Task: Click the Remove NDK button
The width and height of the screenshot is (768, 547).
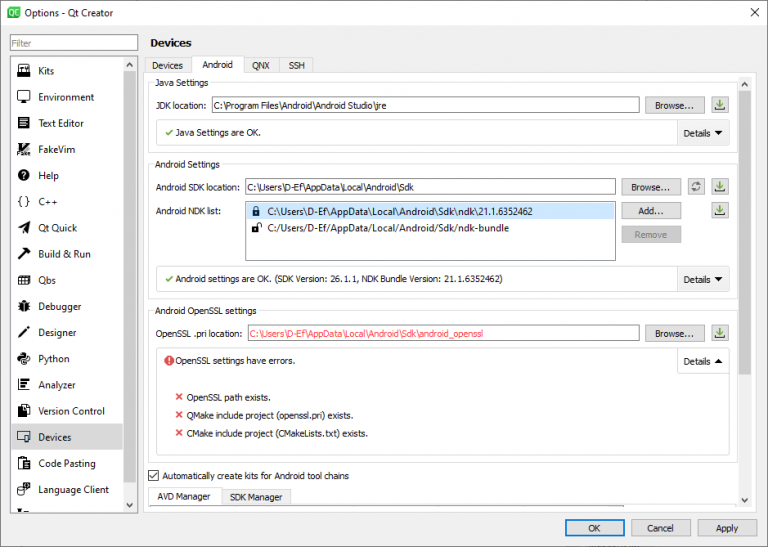Action: (651, 235)
